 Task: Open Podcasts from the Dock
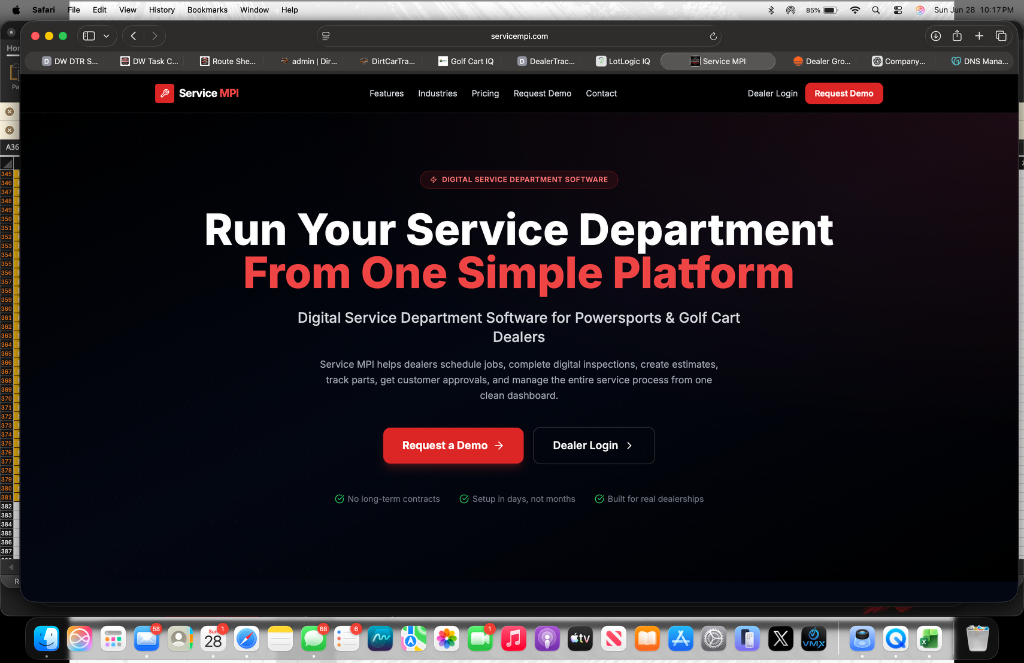(x=547, y=639)
